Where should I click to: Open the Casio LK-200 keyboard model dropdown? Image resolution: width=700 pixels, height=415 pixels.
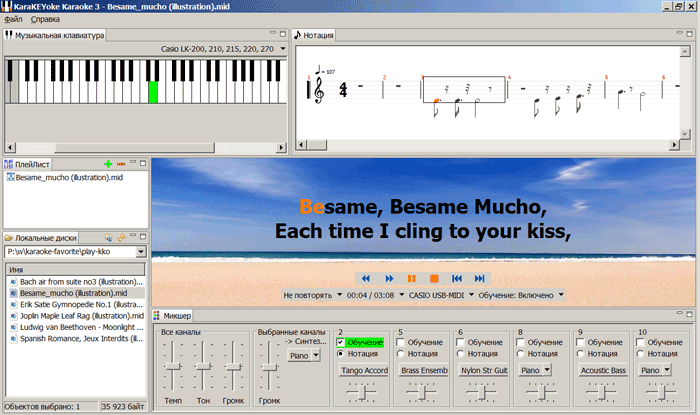[x=283, y=48]
